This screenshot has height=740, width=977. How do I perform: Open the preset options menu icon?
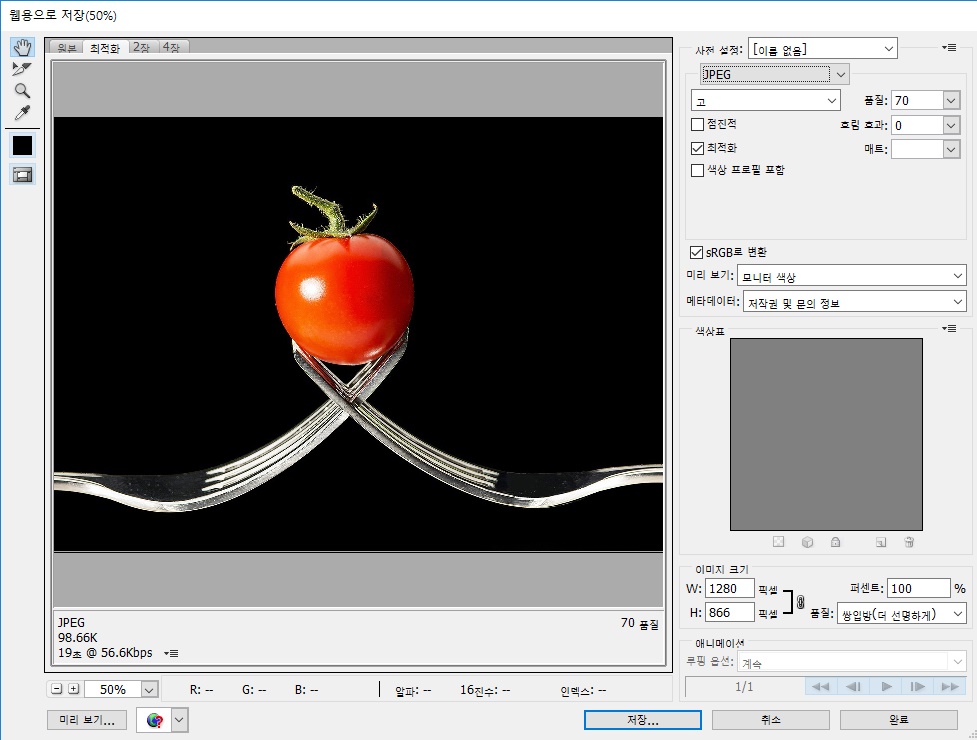click(949, 47)
